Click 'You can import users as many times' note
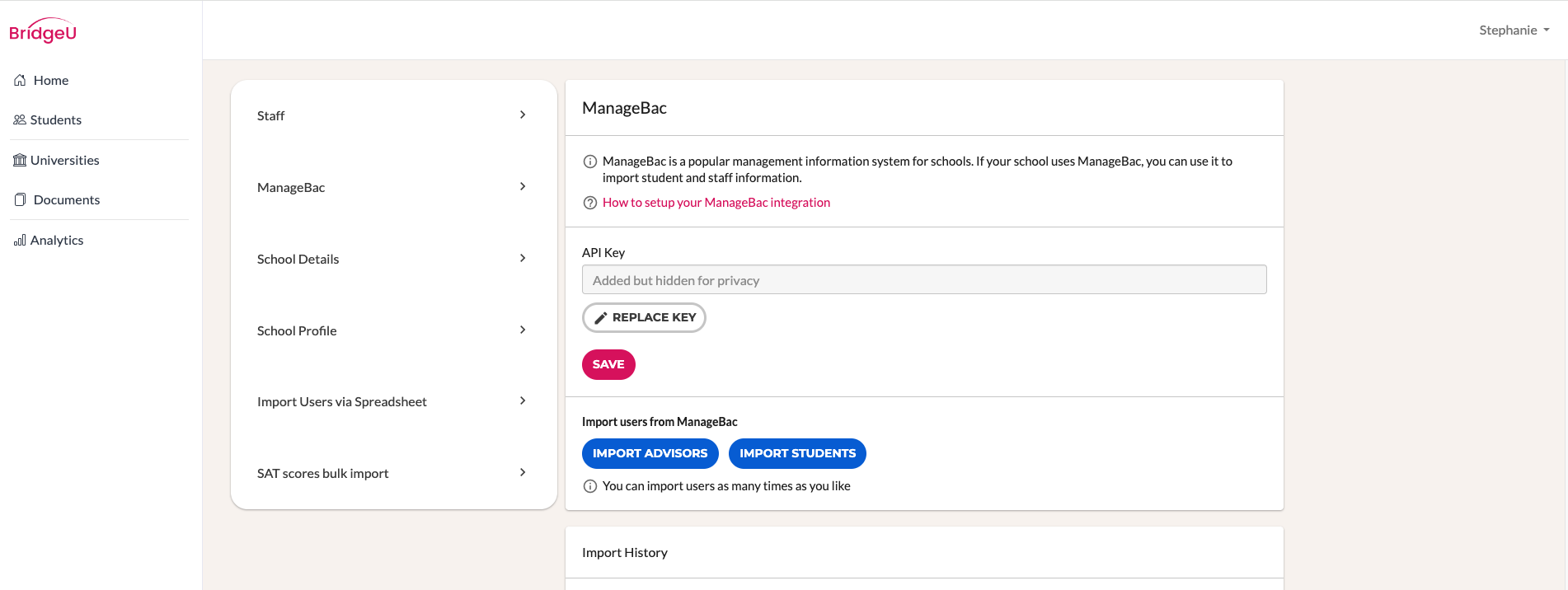The width and height of the screenshot is (1568, 590). point(726,486)
